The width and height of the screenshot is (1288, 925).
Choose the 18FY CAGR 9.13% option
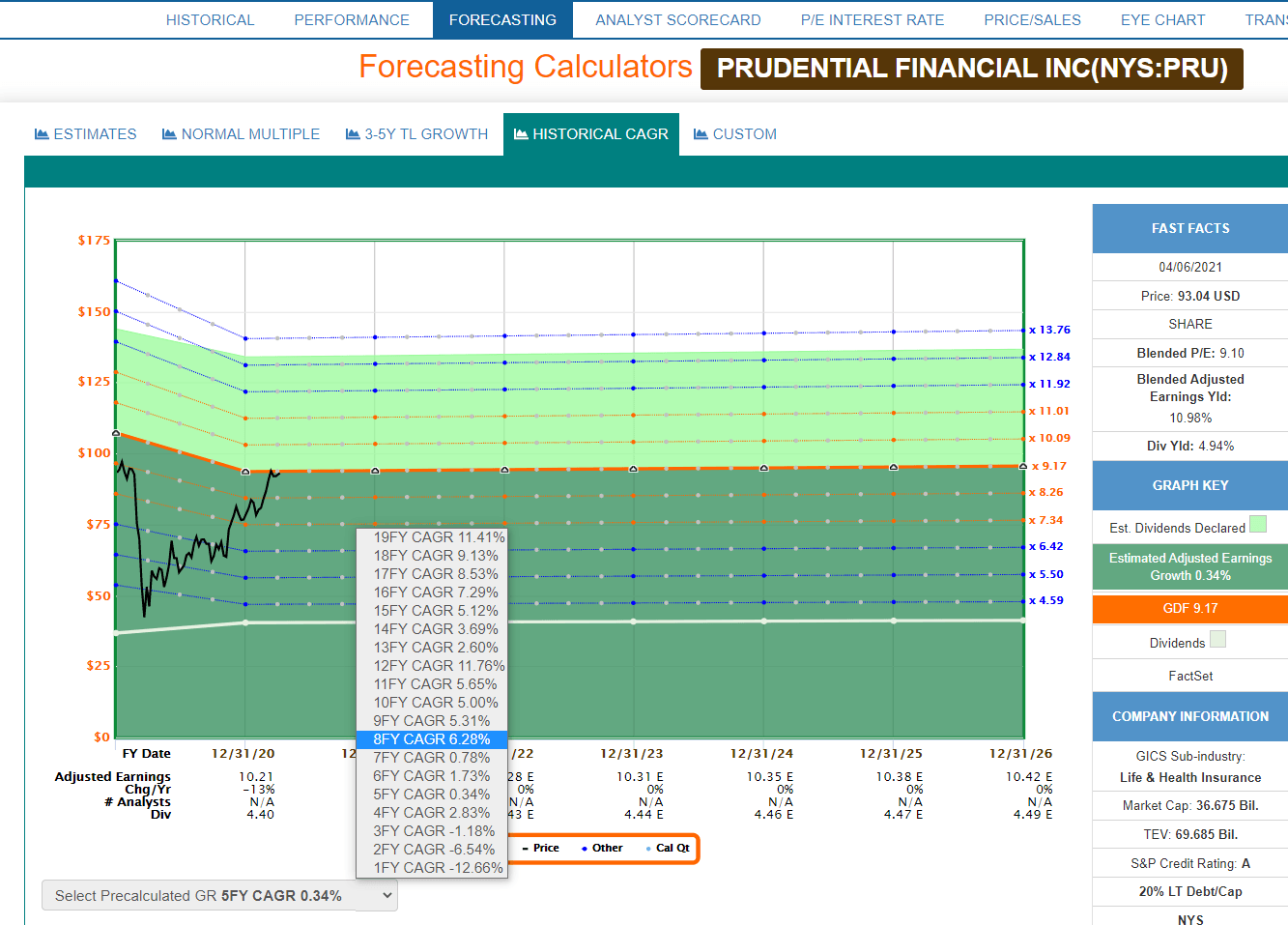tap(432, 556)
